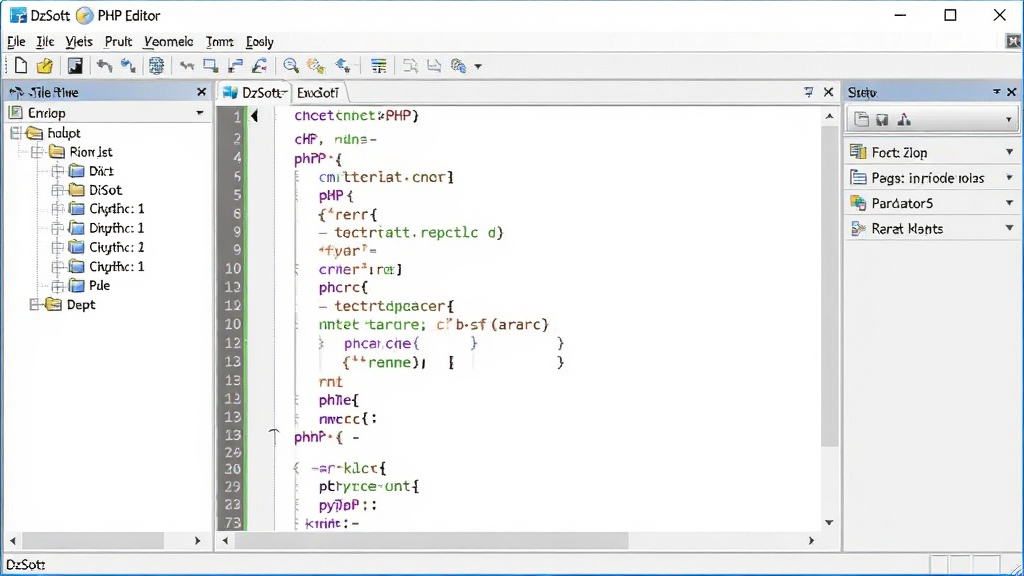
Task: Click the pin icon in editor tab bar
Action: pos(808,92)
